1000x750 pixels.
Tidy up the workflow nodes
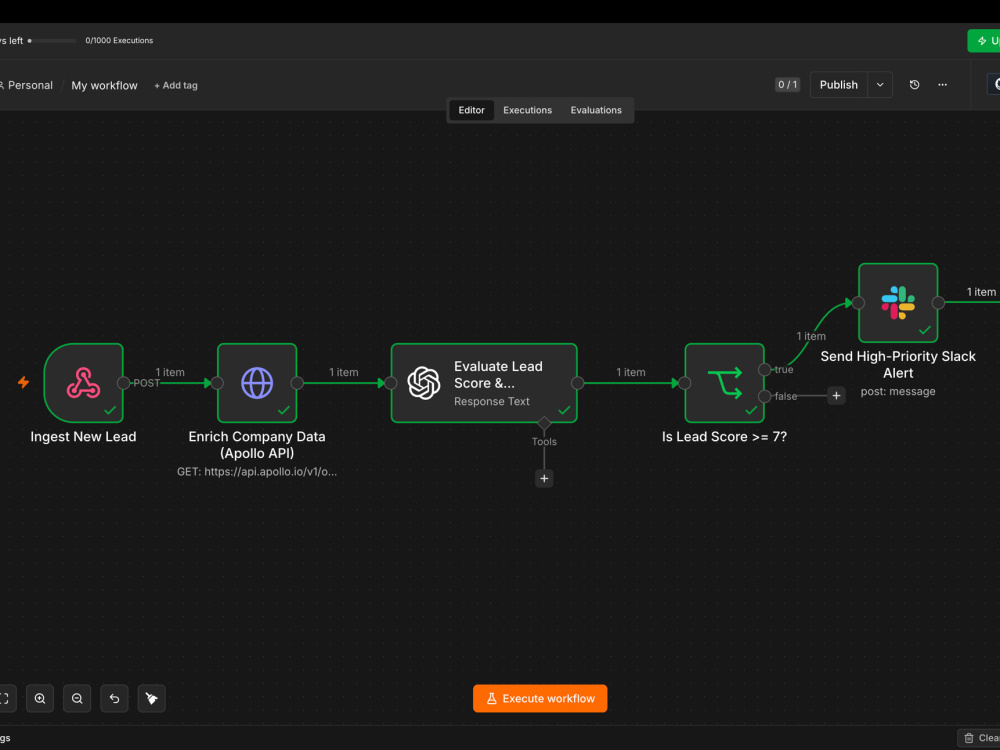pos(152,698)
